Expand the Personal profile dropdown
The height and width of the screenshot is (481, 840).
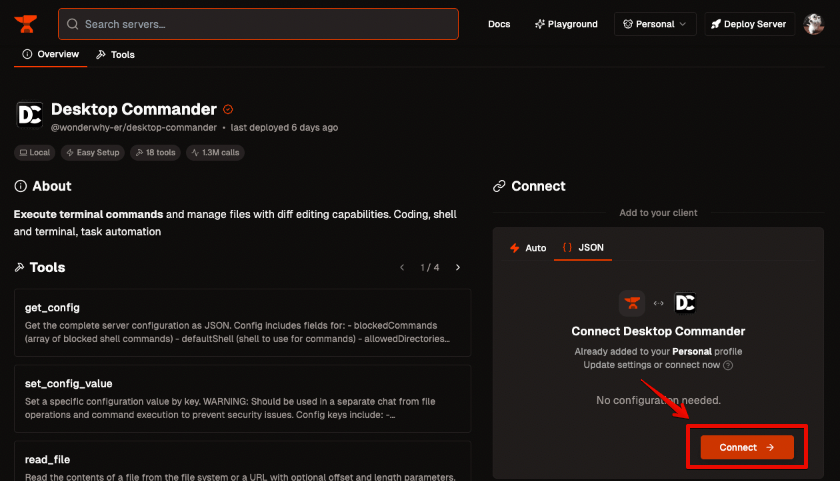tap(655, 24)
